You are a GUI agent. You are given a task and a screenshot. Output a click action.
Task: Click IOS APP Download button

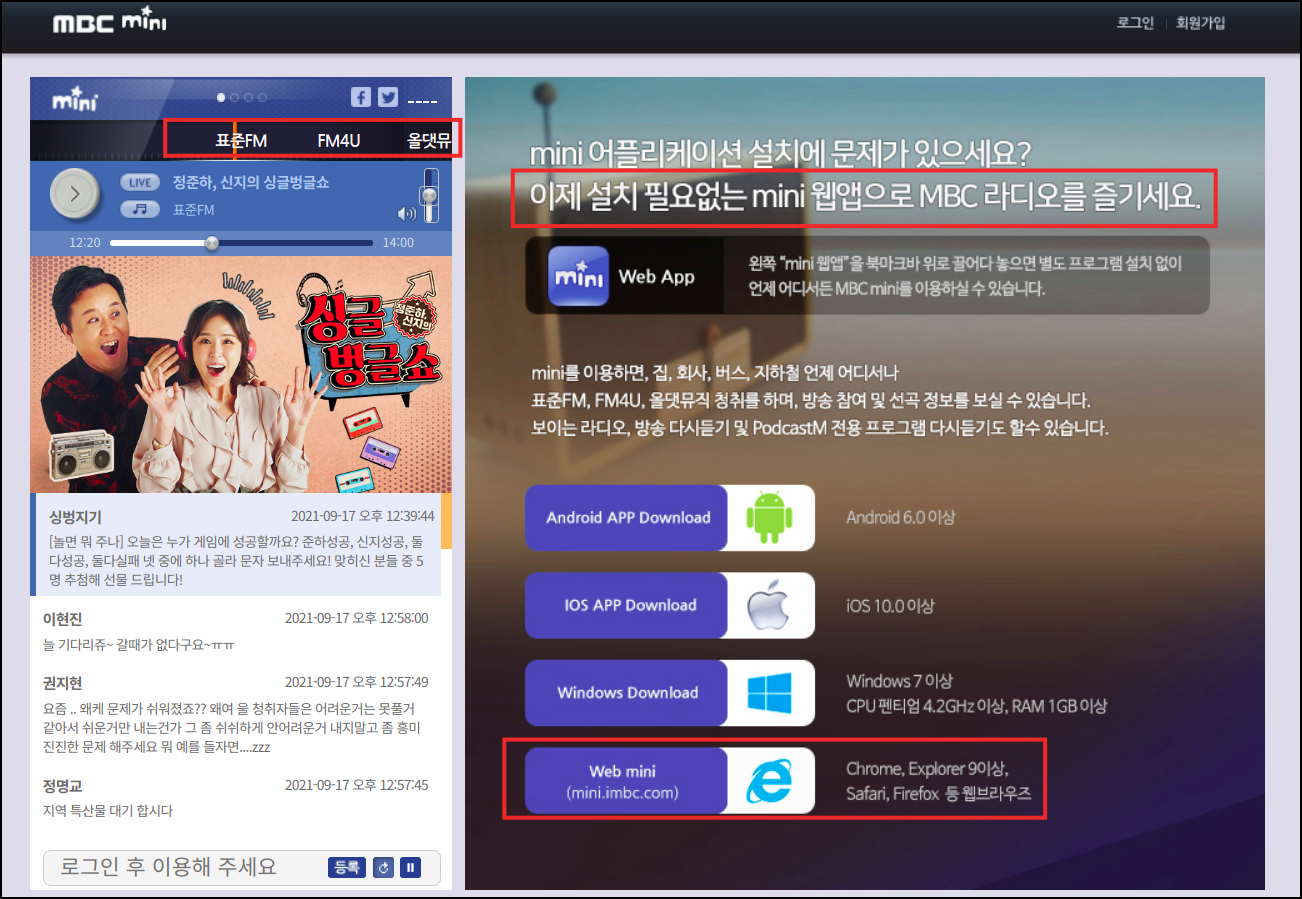tap(627, 605)
